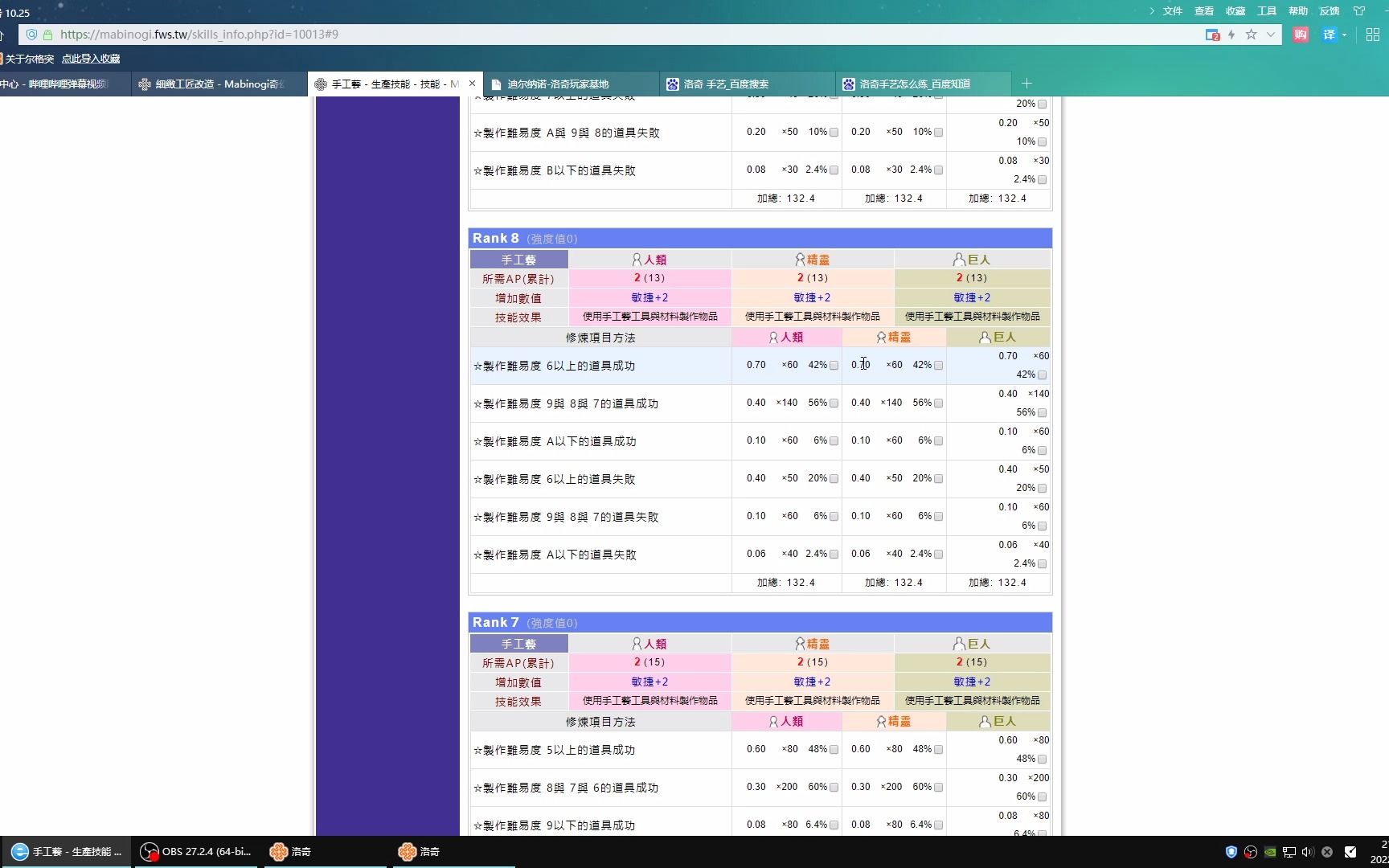Open the 查看 menu
Image resolution: width=1389 pixels, height=868 pixels.
point(1204,11)
